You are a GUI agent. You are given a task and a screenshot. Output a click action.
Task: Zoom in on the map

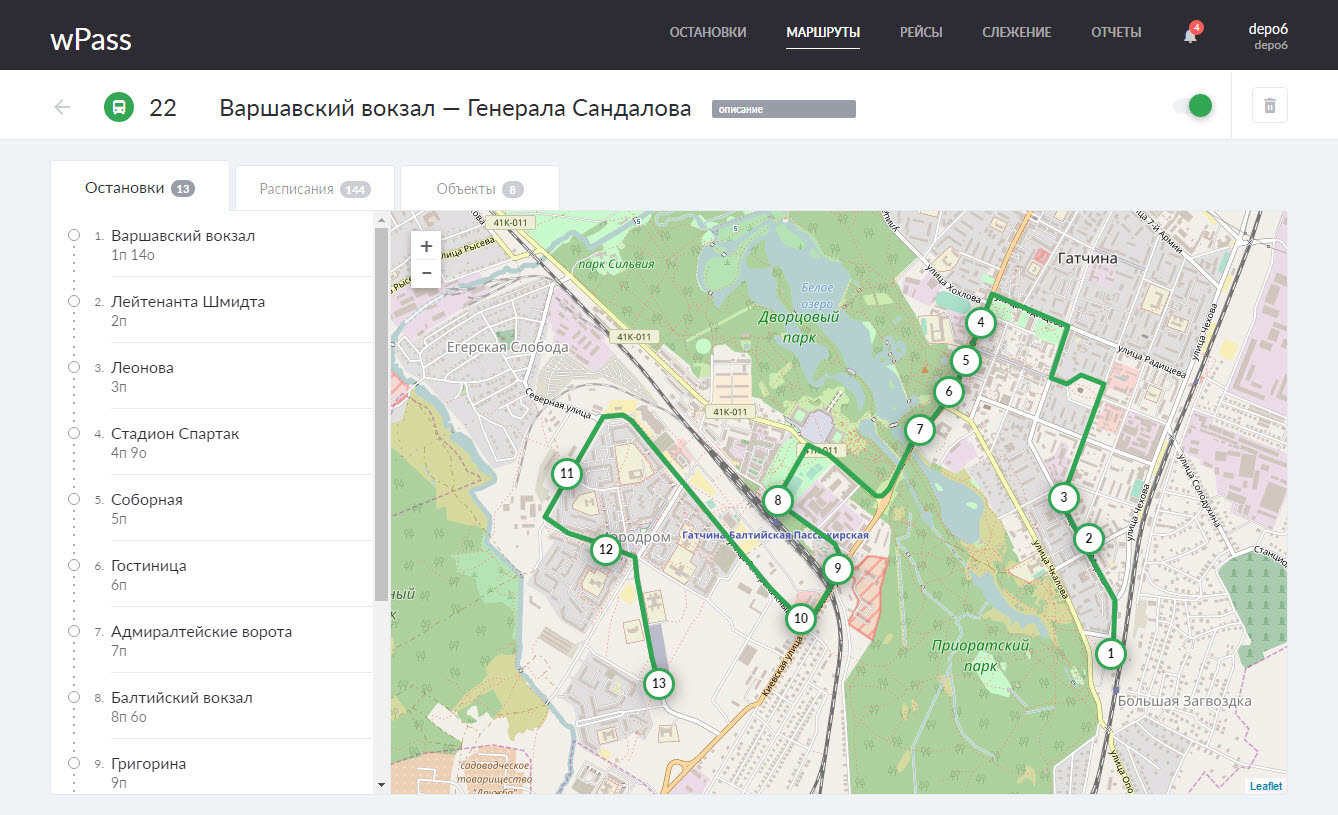[x=426, y=246]
